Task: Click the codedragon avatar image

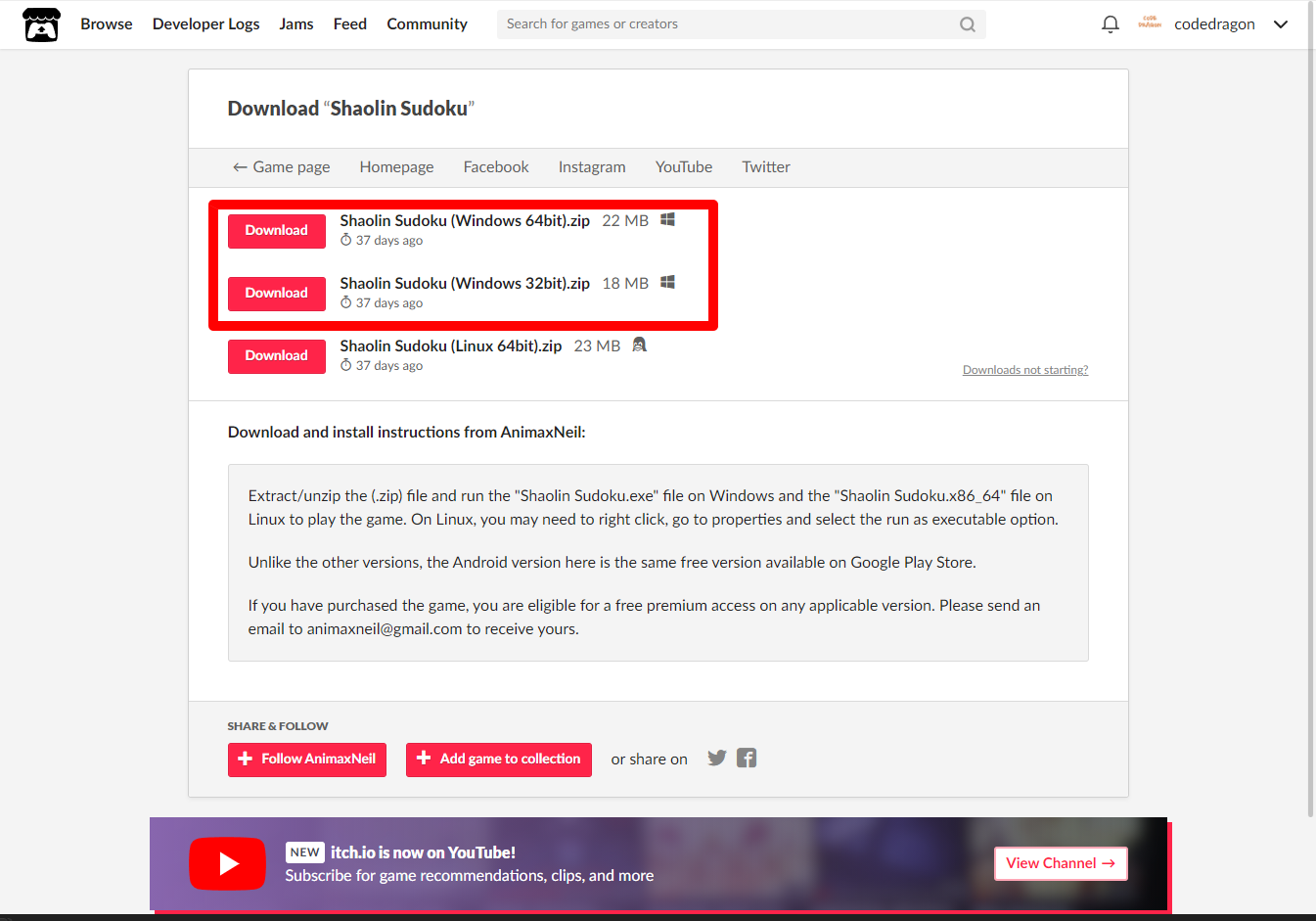Action: point(1149,23)
